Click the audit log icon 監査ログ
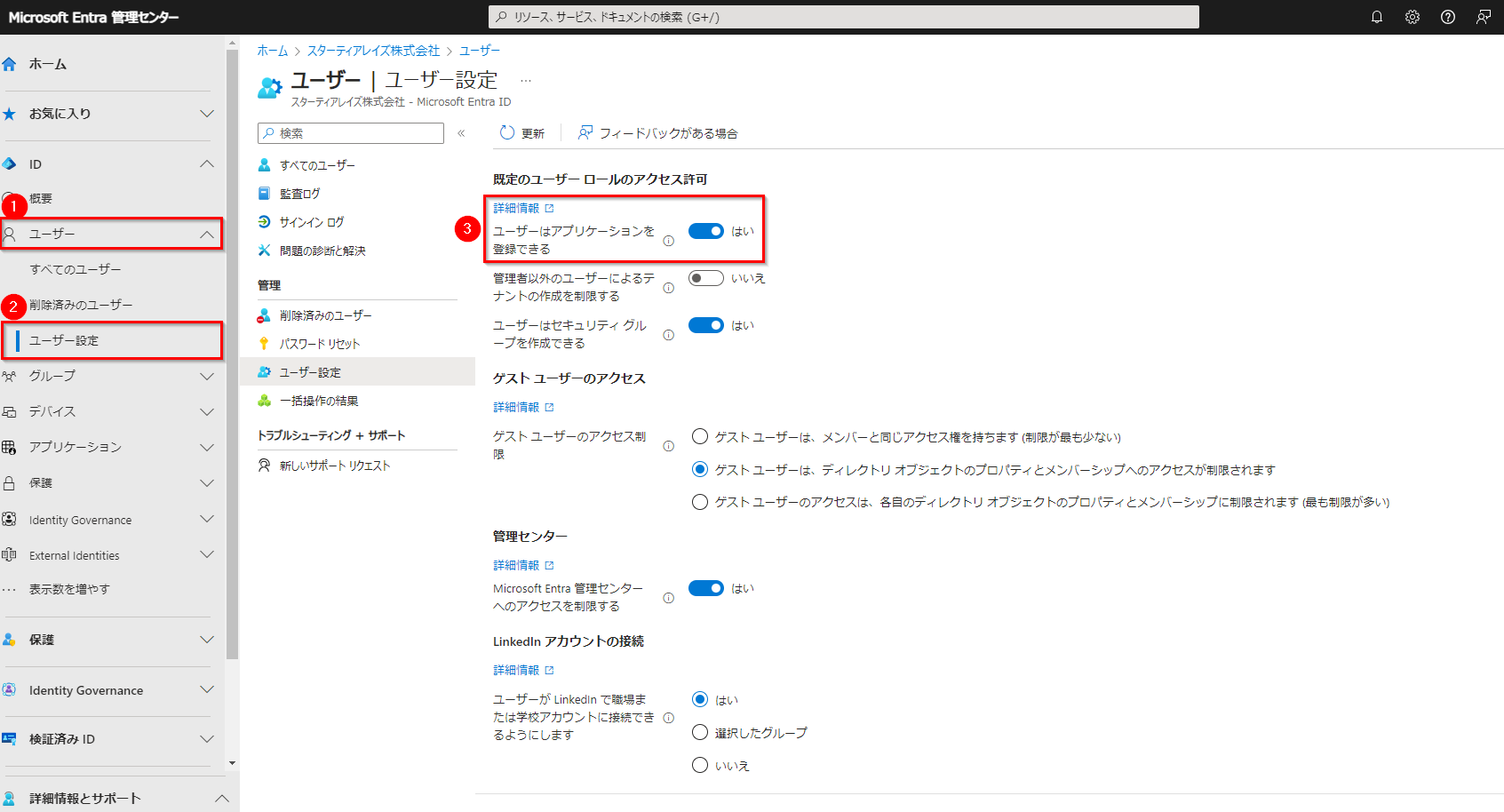Viewport: 1504px width, 812px height. click(264, 193)
